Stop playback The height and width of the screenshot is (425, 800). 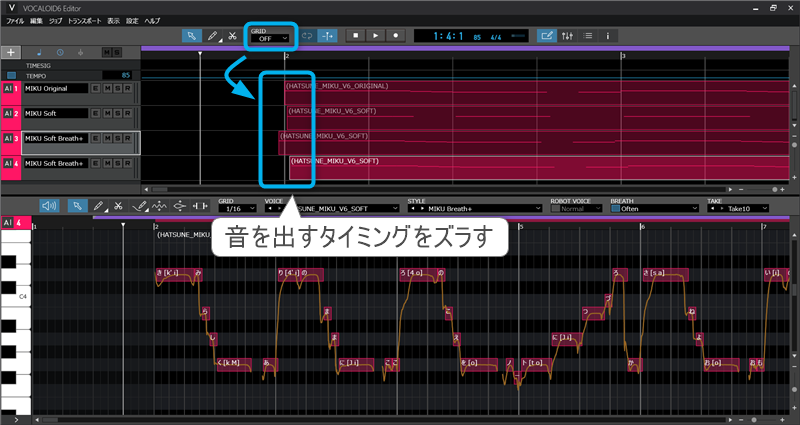click(356, 36)
